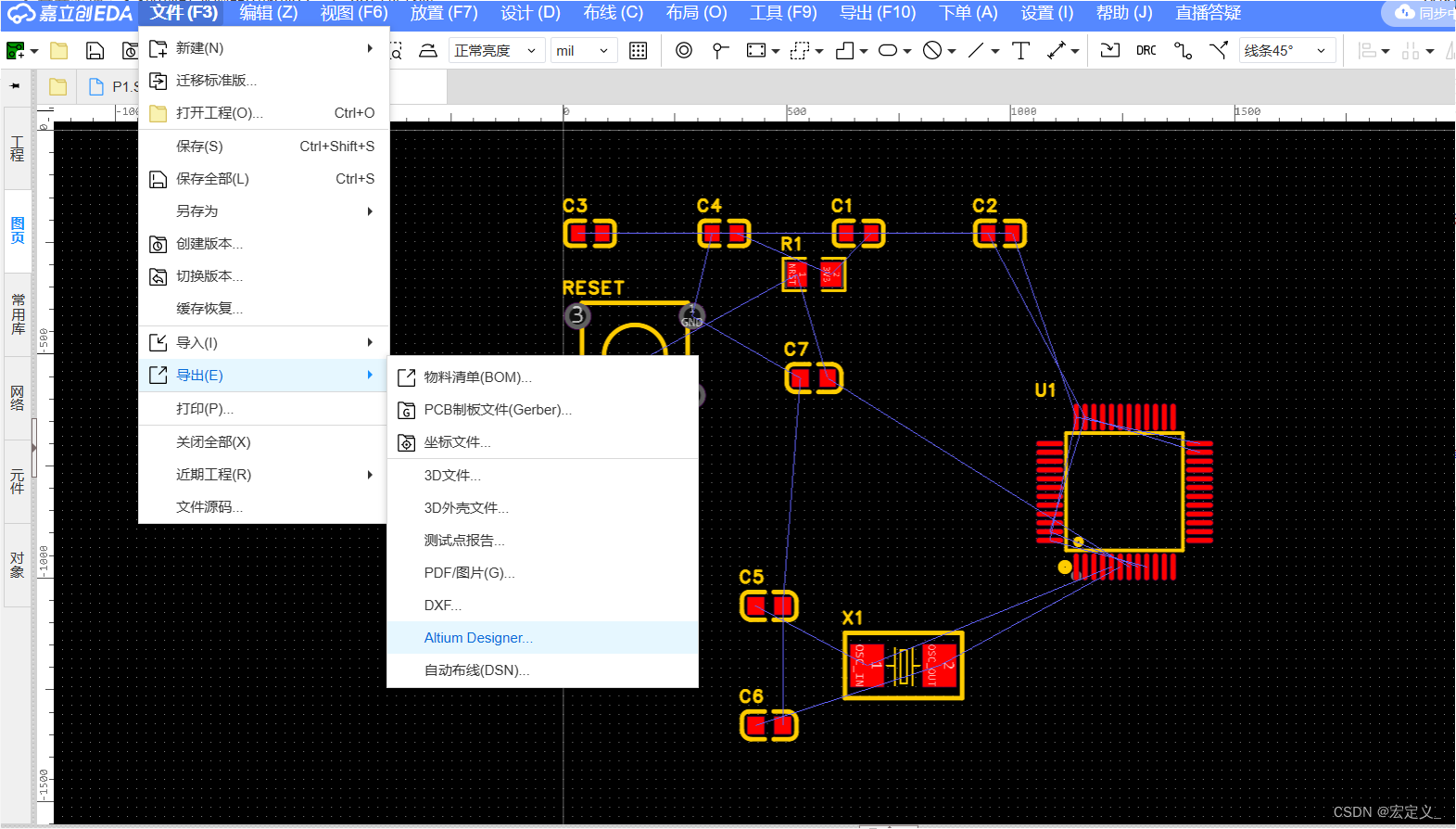Click the folder tab icon
The image size is (1456, 829).
57,86
